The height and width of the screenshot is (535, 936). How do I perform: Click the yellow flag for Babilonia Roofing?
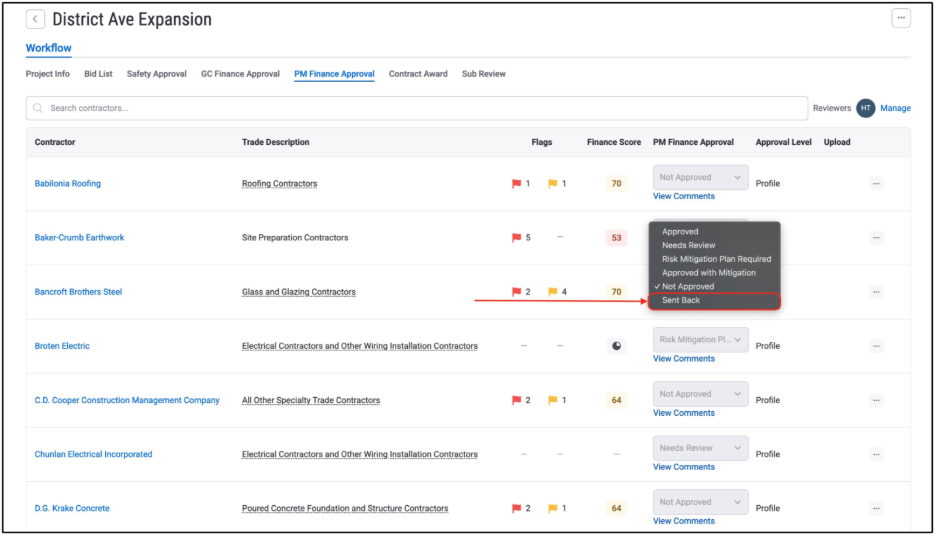point(553,184)
